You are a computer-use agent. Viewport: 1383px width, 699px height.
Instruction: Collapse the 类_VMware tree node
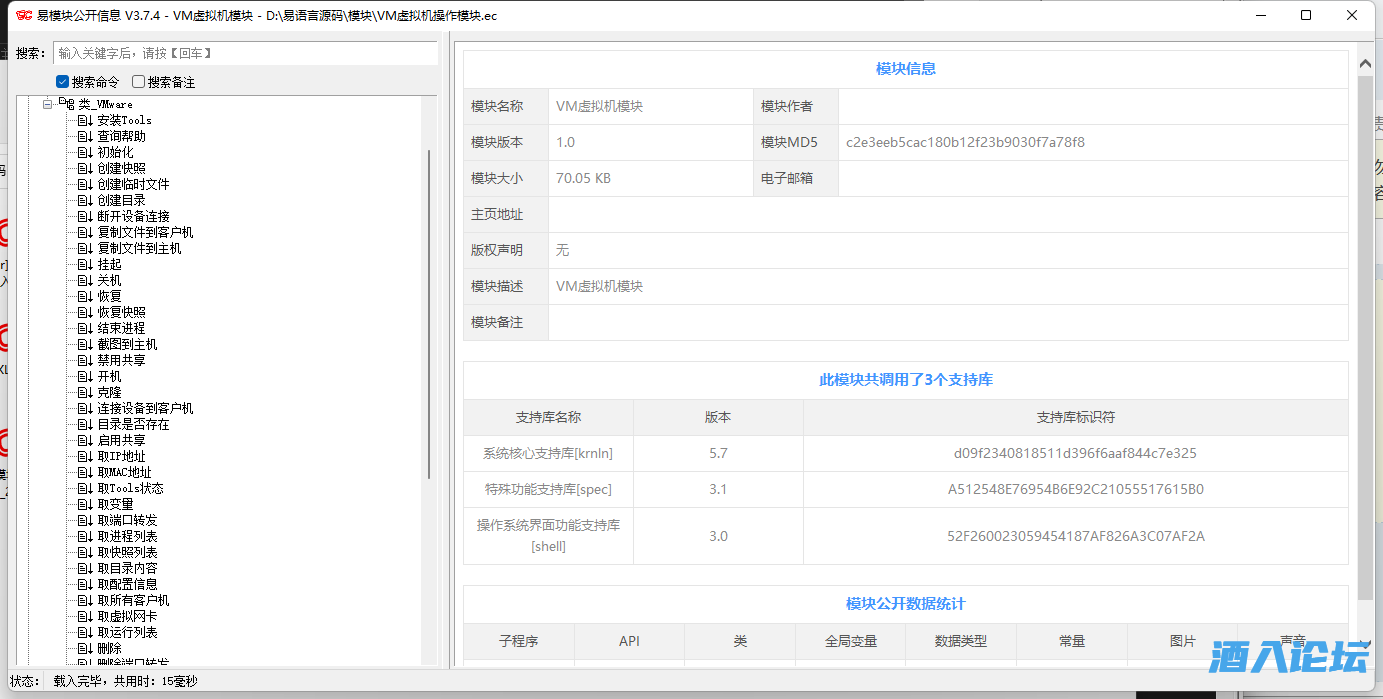click(47, 102)
